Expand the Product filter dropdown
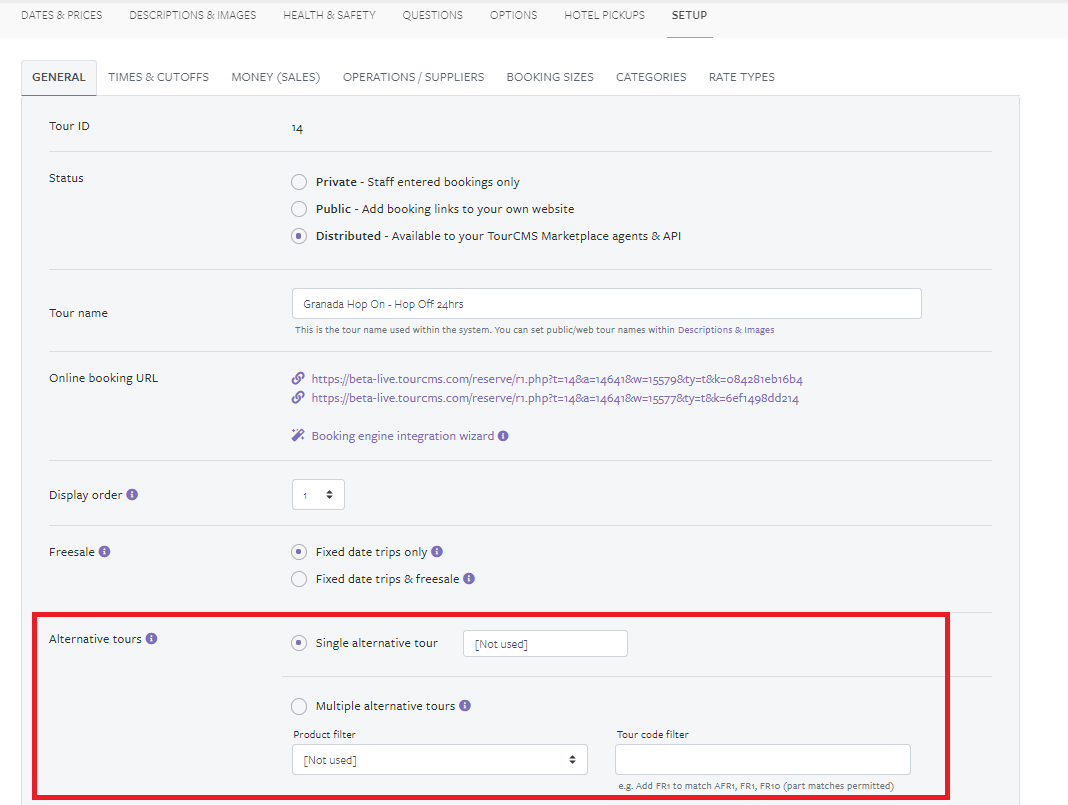The image size is (1068, 805). [x=440, y=760]
